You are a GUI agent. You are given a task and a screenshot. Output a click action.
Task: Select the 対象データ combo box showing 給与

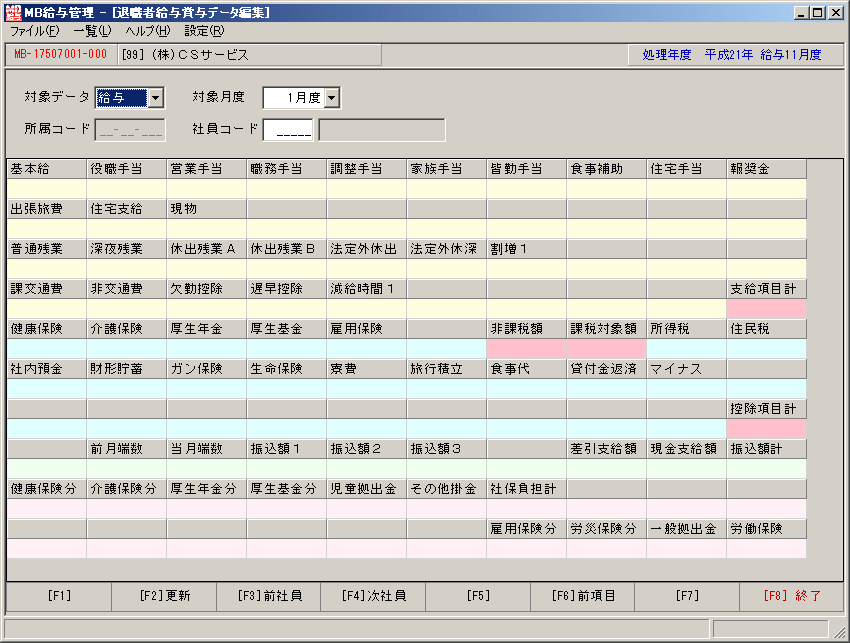129,98
